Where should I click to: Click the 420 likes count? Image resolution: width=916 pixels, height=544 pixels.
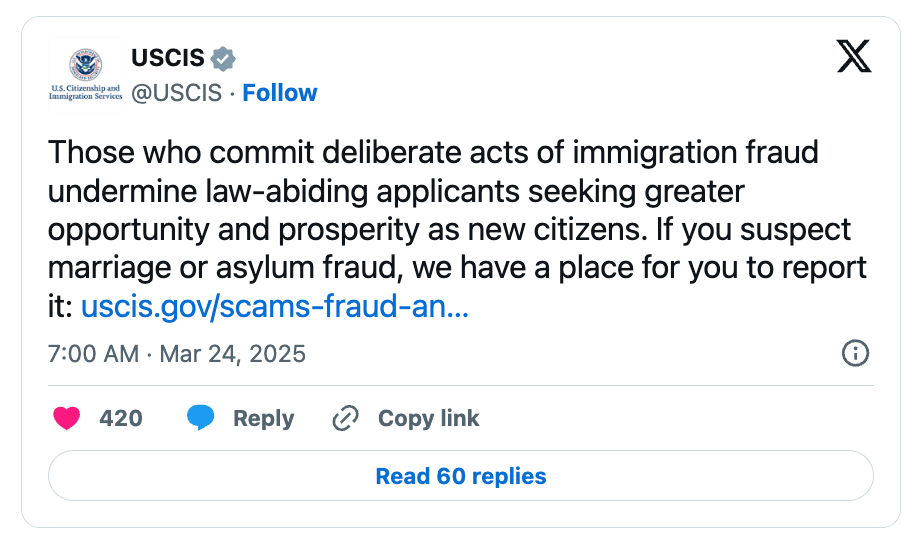tap(121, 418)
